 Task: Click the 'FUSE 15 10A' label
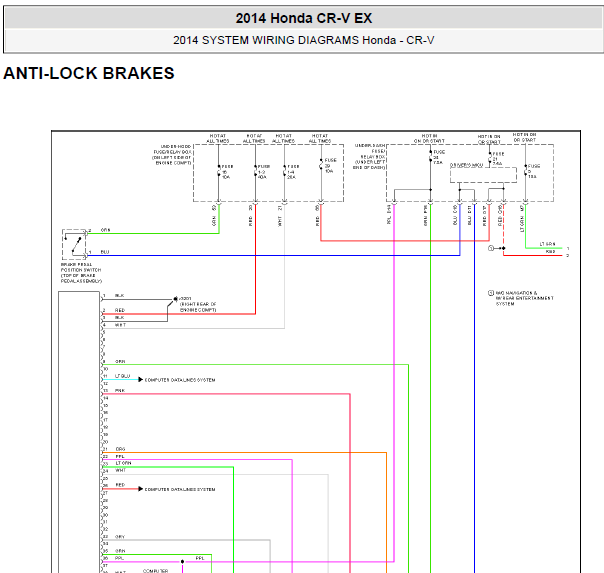(227, 172)
